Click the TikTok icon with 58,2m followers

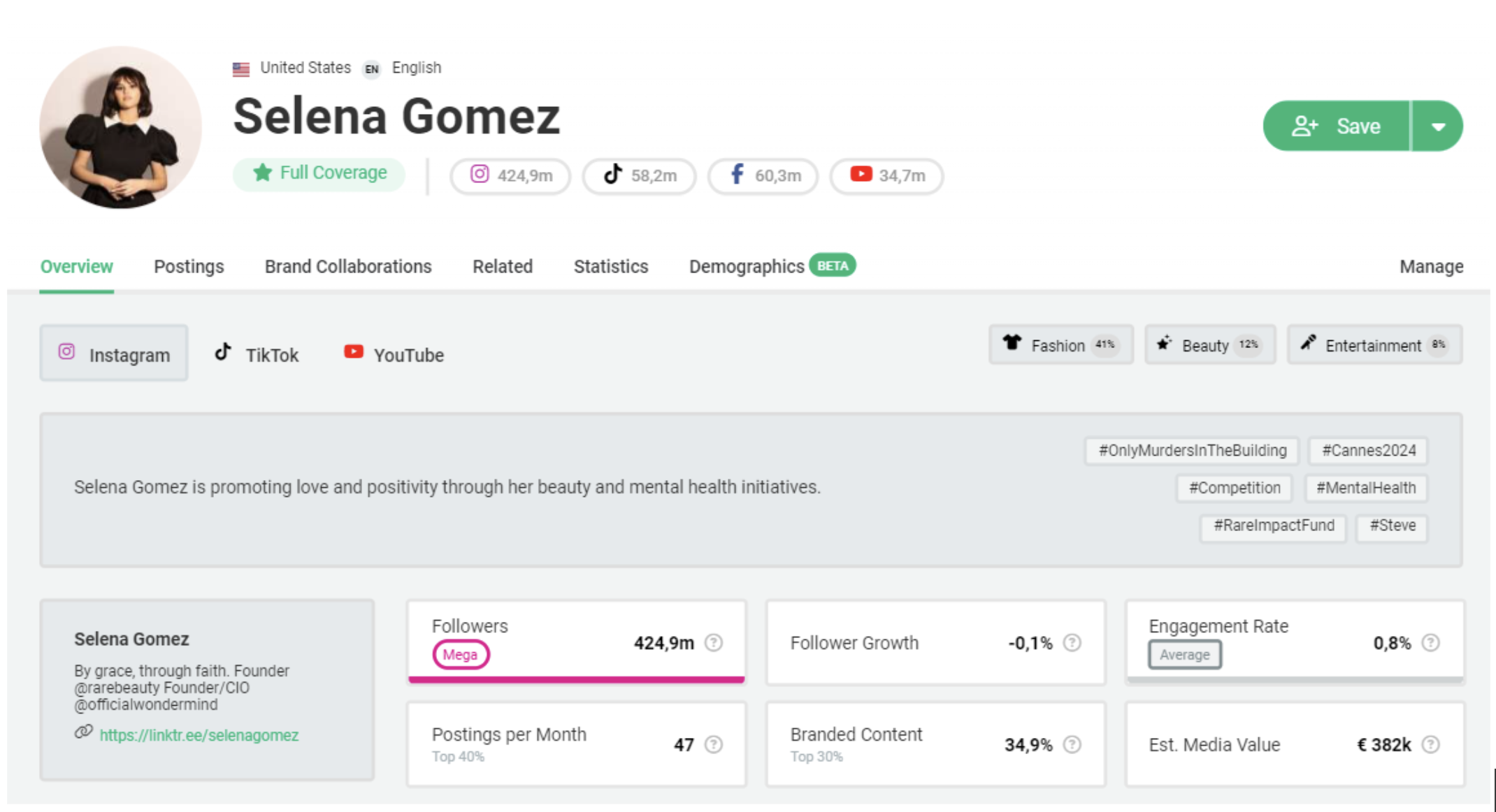click(x=612, y=175)
